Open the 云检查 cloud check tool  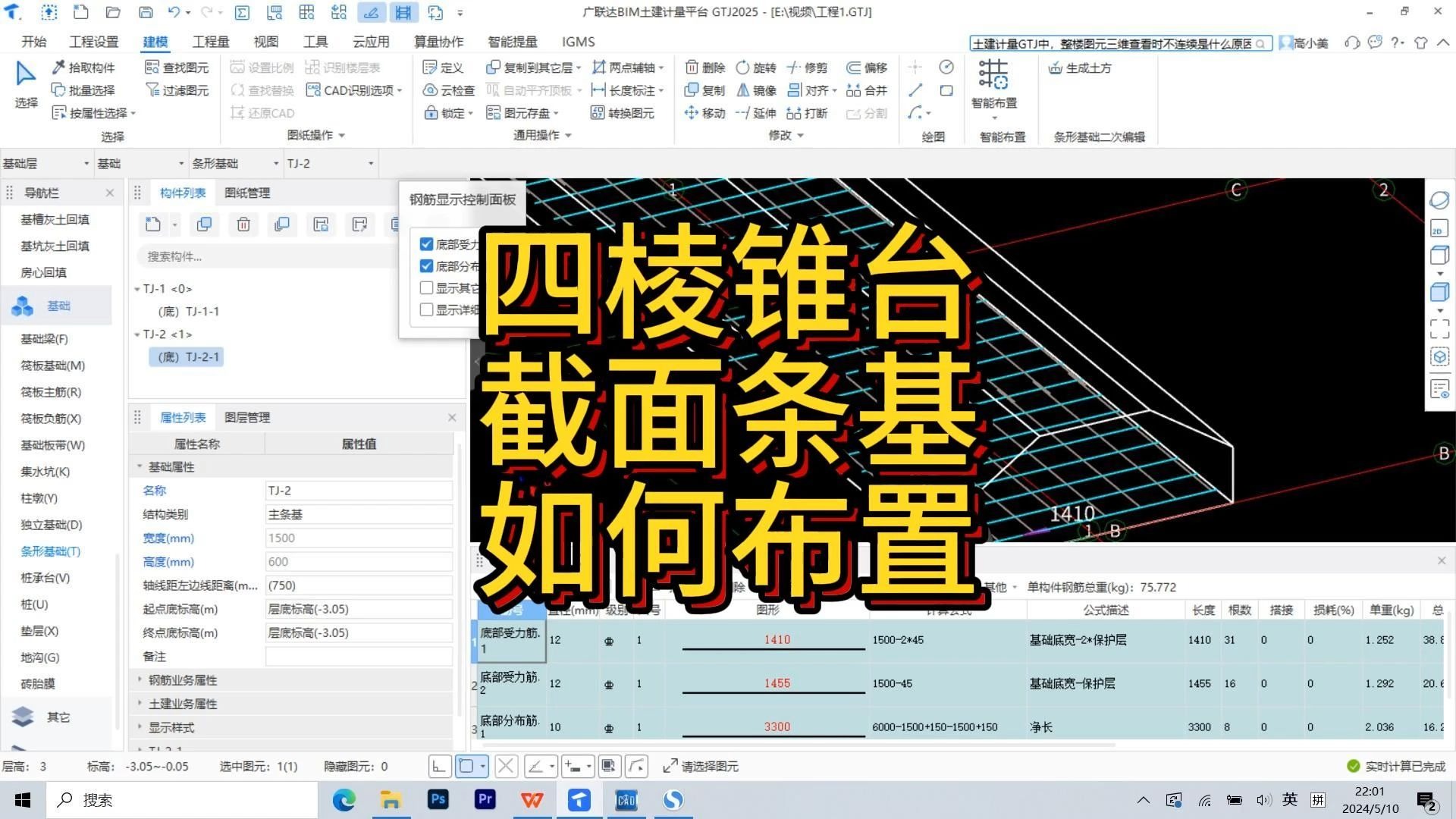(449, 89)
